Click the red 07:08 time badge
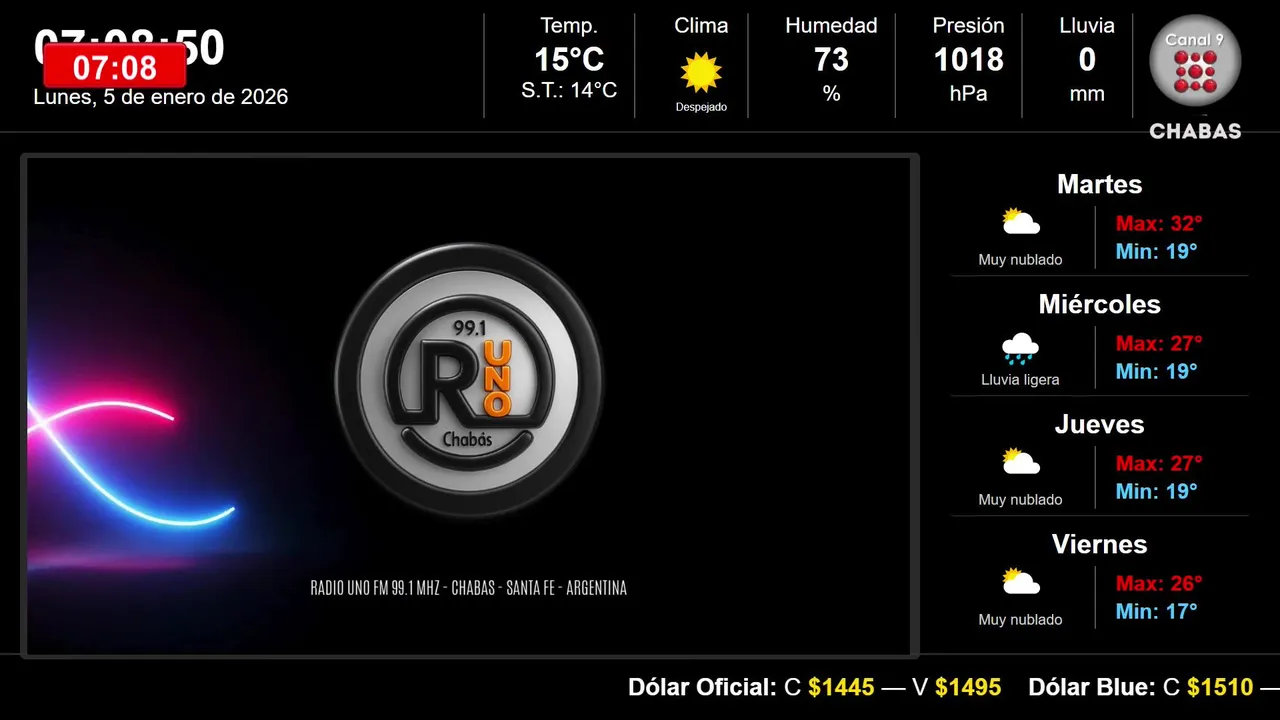1280x720 pixels. tap(115, 67)
